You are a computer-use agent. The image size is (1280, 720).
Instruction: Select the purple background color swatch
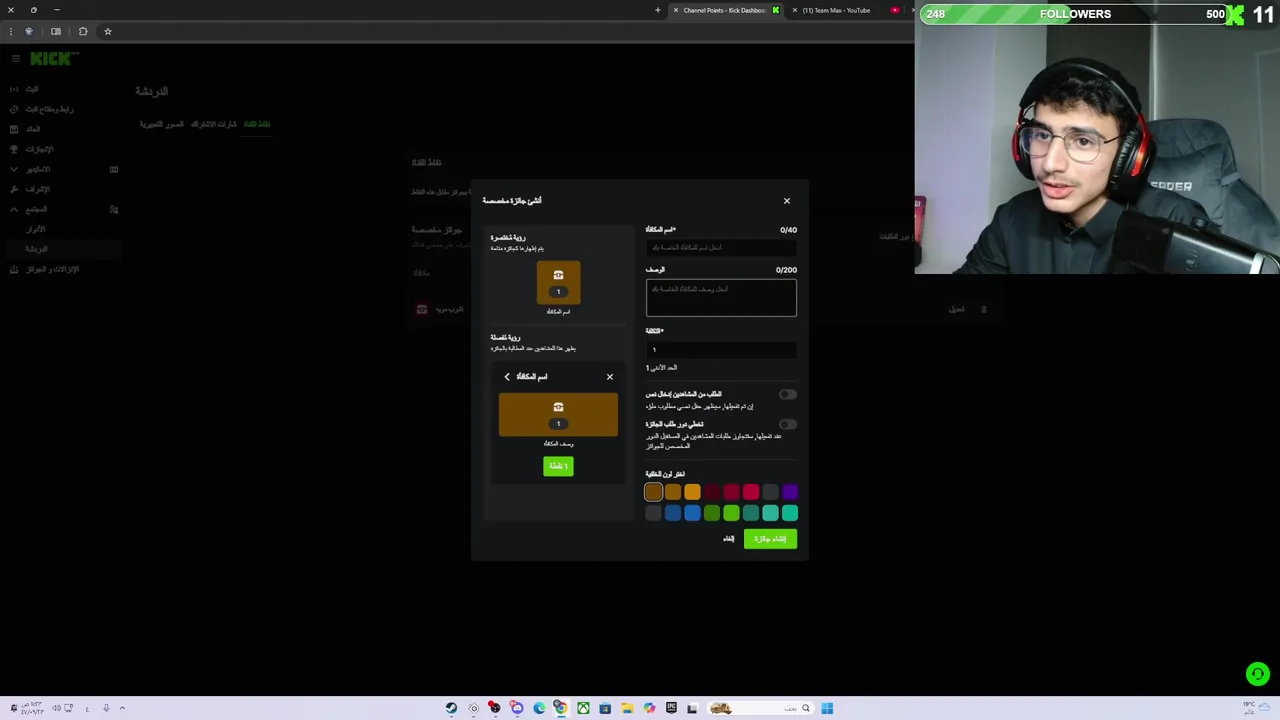(790, 492)
